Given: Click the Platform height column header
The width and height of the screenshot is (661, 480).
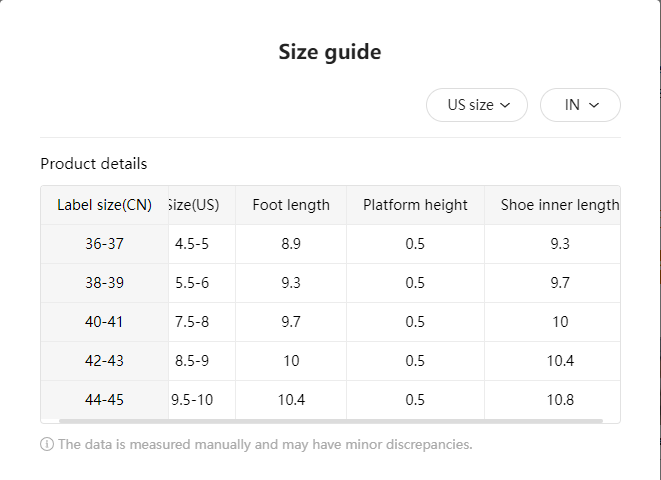Looking at the screenshot, I should pos(415,205).
